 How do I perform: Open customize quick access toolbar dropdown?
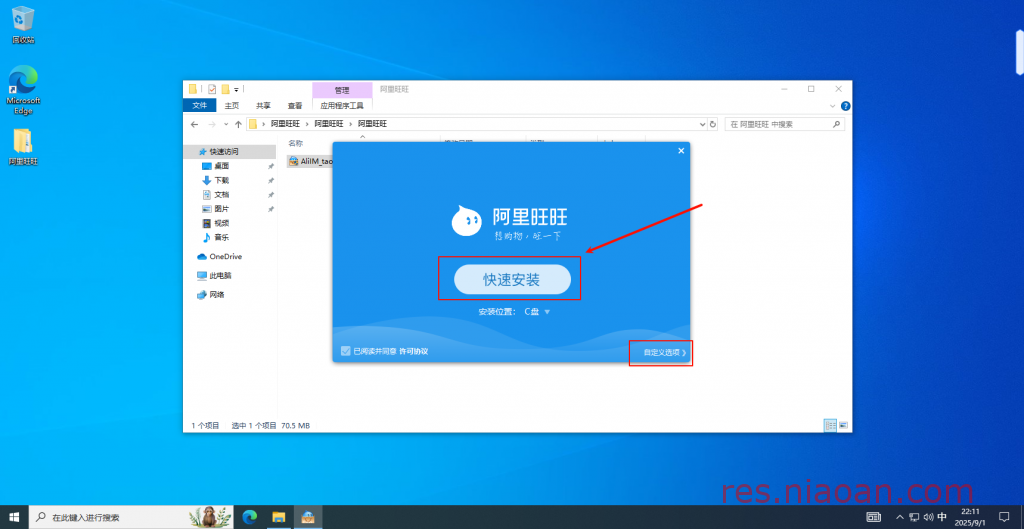click(236, 89)
